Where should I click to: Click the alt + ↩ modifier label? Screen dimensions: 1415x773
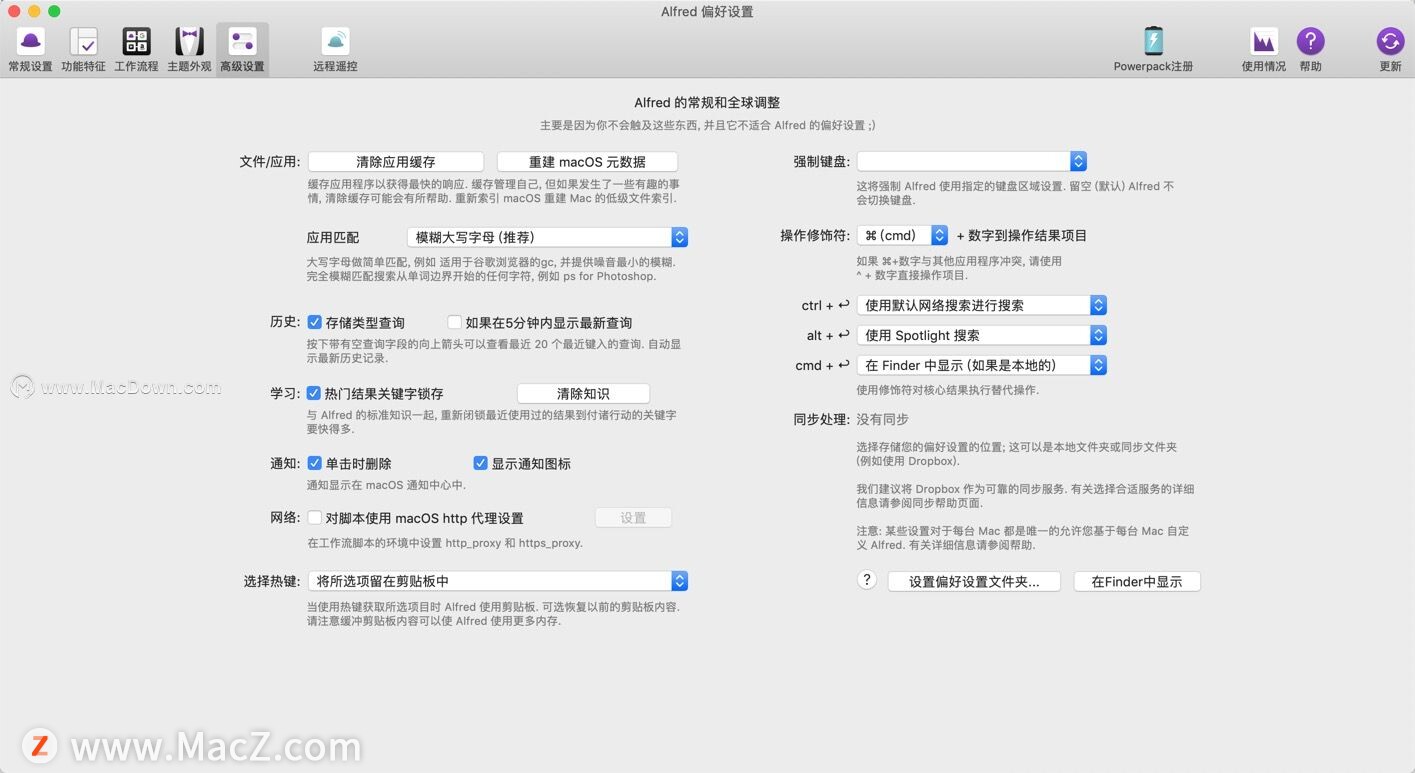point(828,336)
